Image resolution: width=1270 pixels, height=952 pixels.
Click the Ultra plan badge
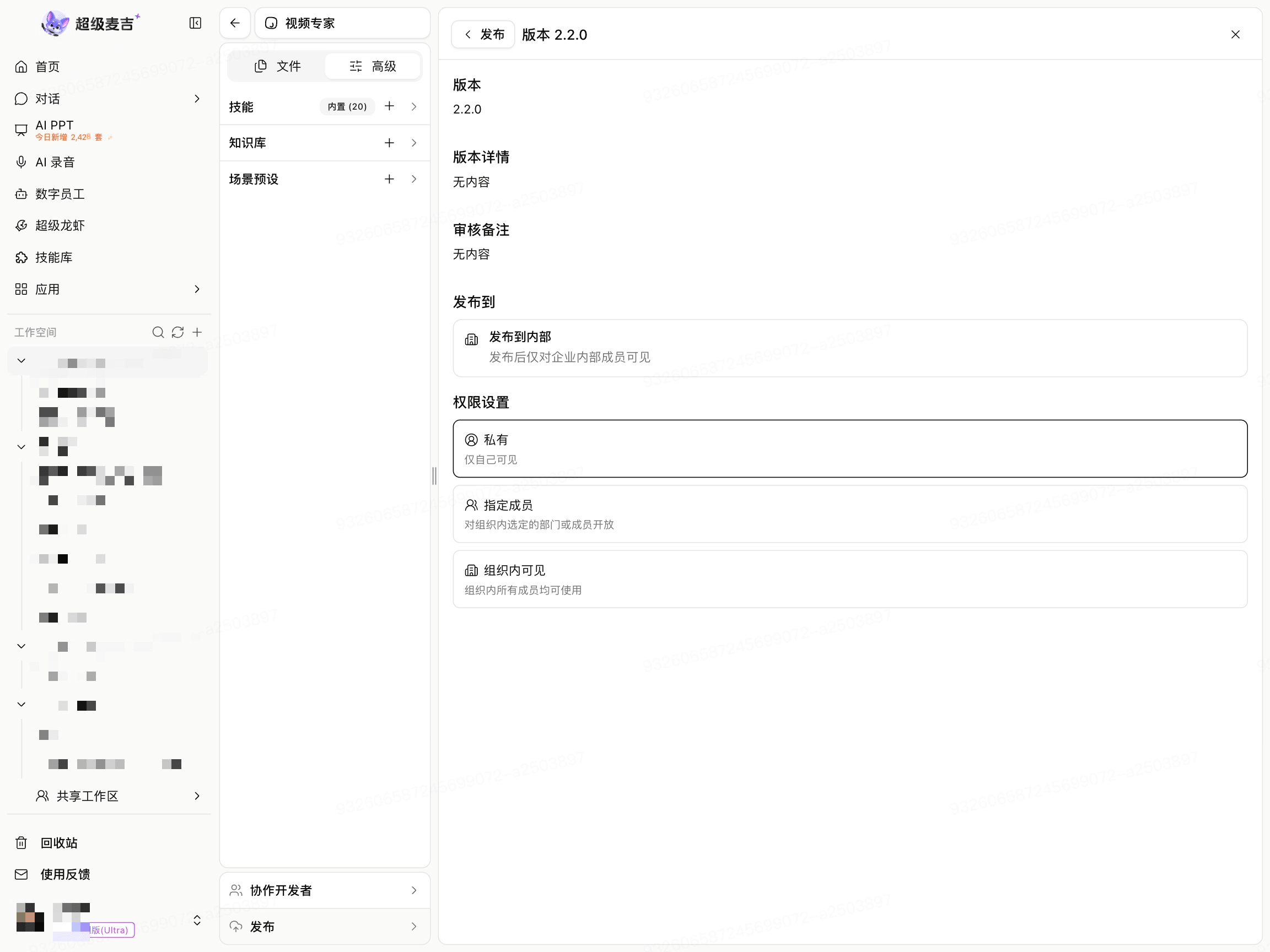112,929
